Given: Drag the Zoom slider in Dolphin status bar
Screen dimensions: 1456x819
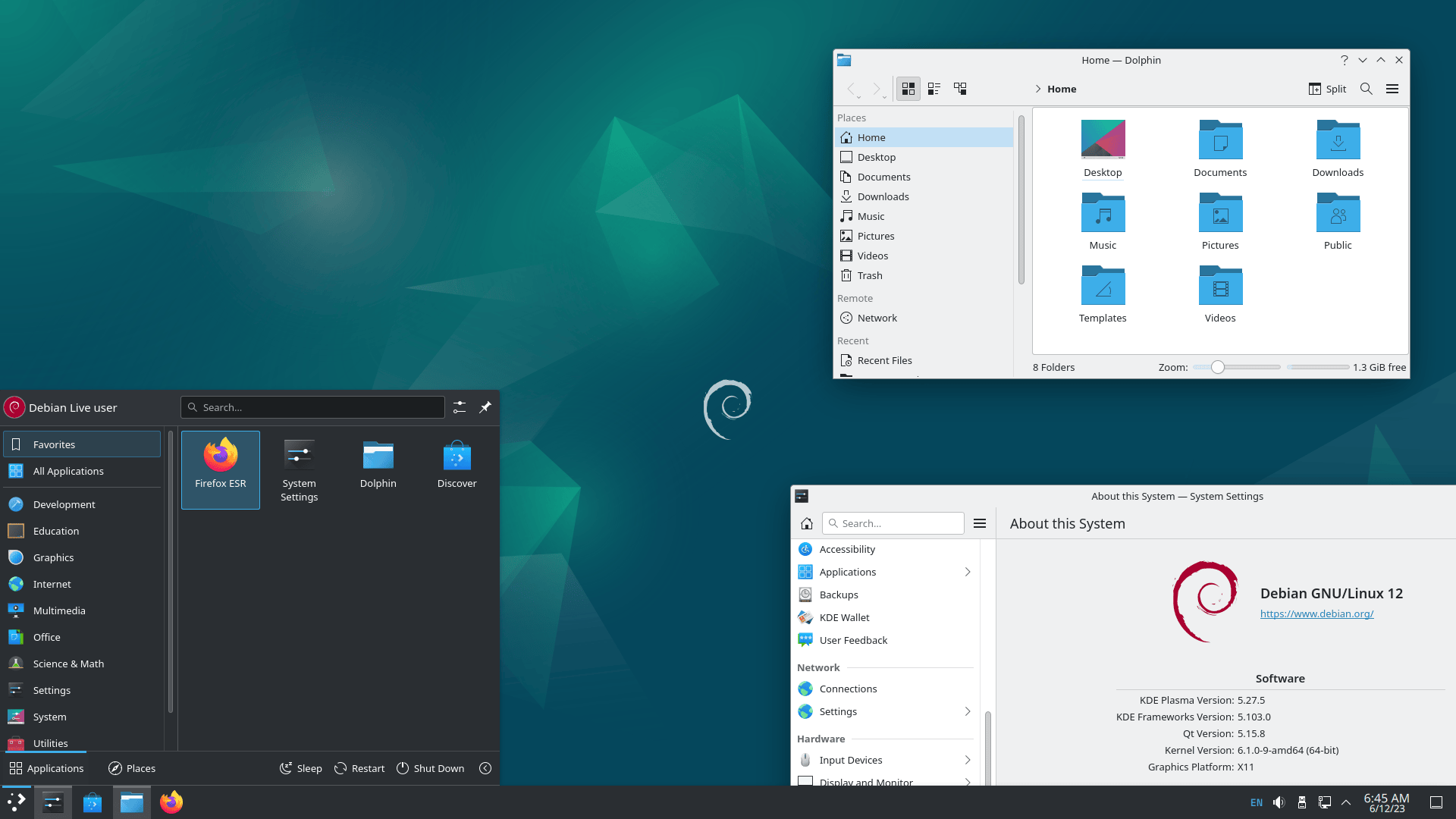Looking at the screenshot, I should (x=1218, y=367).
